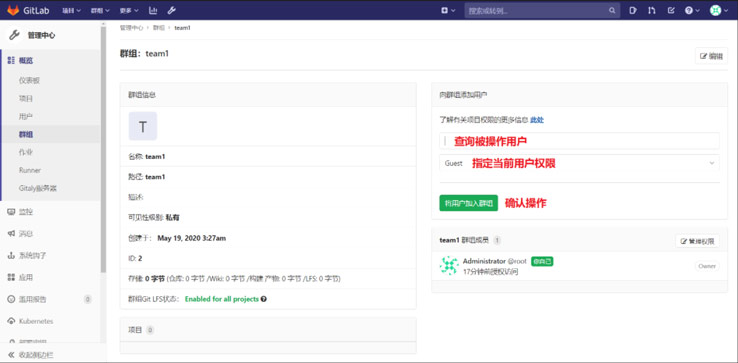This screenshot has width=738, height=363.
Task: Open the 项目 menu in navbar
Action: coord(72,10)
